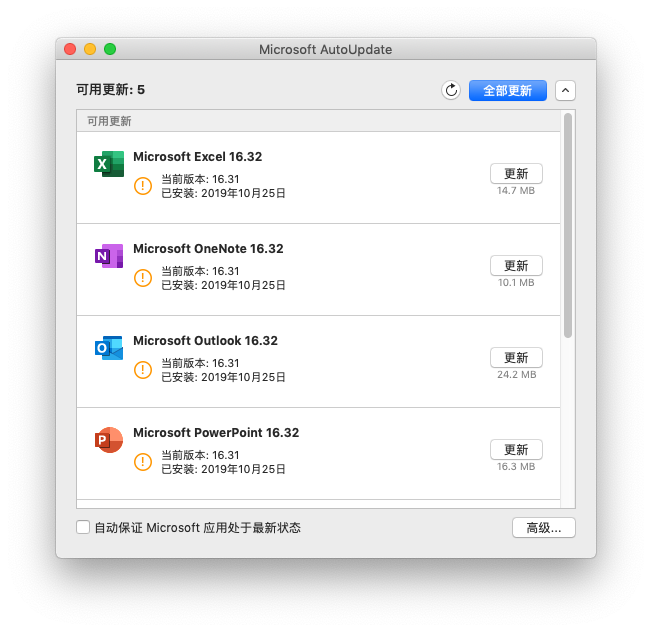
Task: Click the warning icon under PowerPoint
Action: 143,462
